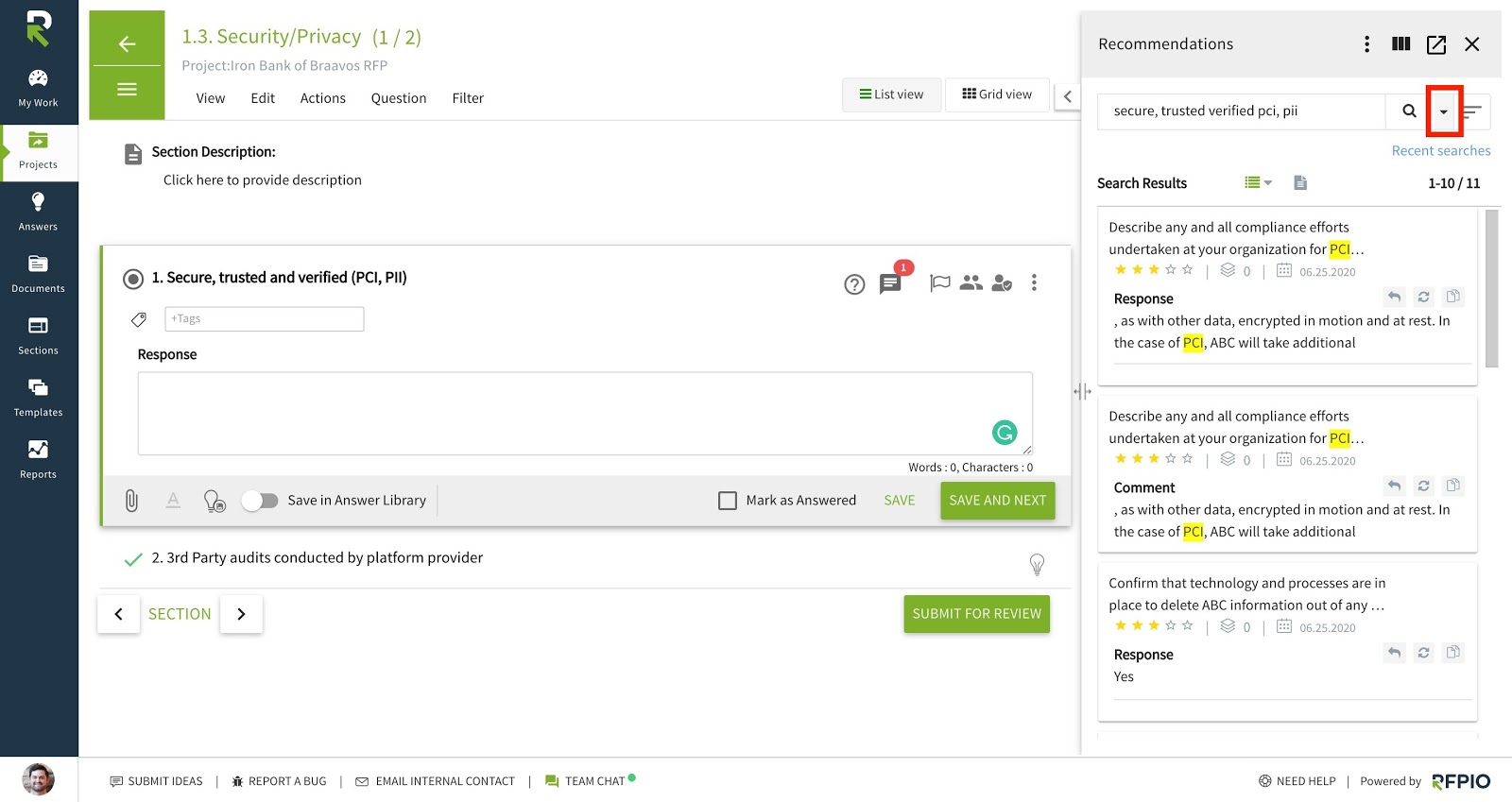
Task: Open TEAM CHAT in footer
Action: 591,781
